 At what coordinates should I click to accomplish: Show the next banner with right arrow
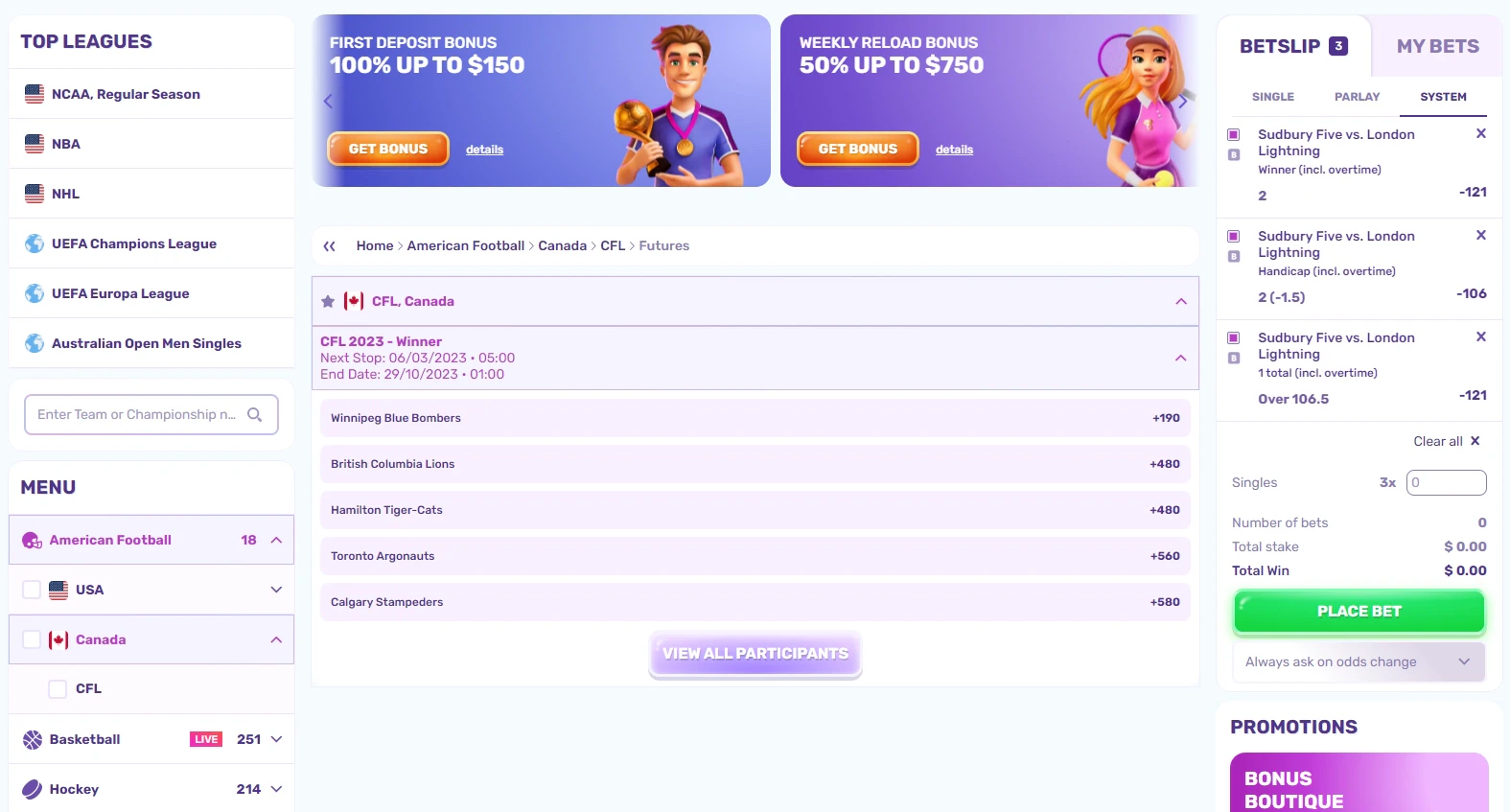point(1182,101)
